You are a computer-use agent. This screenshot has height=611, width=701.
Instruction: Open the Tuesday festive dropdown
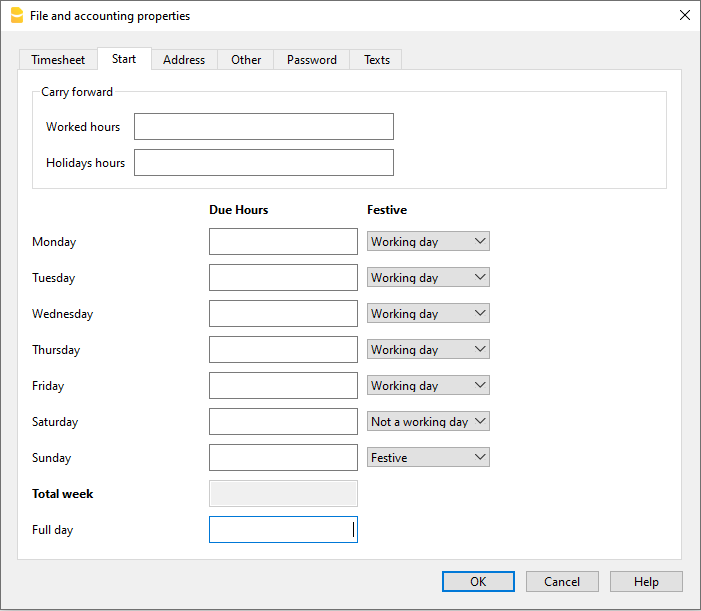point(428,278)
